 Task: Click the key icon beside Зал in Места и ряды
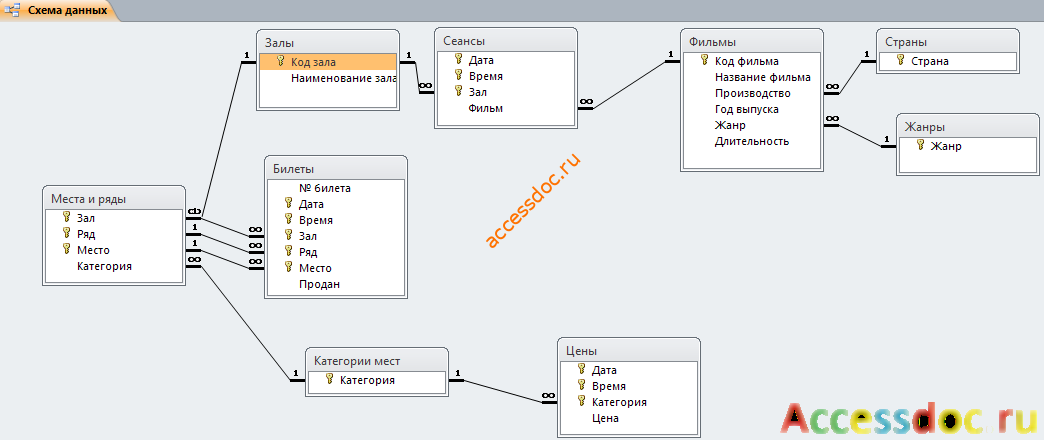(66, 216)
